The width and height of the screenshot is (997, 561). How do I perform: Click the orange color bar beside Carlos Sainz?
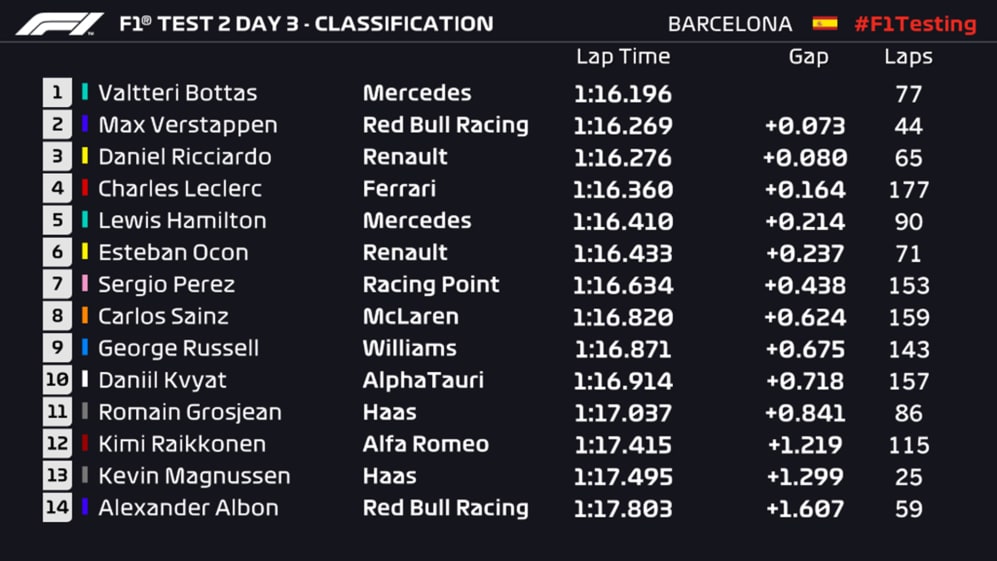[x=86, y=317]
